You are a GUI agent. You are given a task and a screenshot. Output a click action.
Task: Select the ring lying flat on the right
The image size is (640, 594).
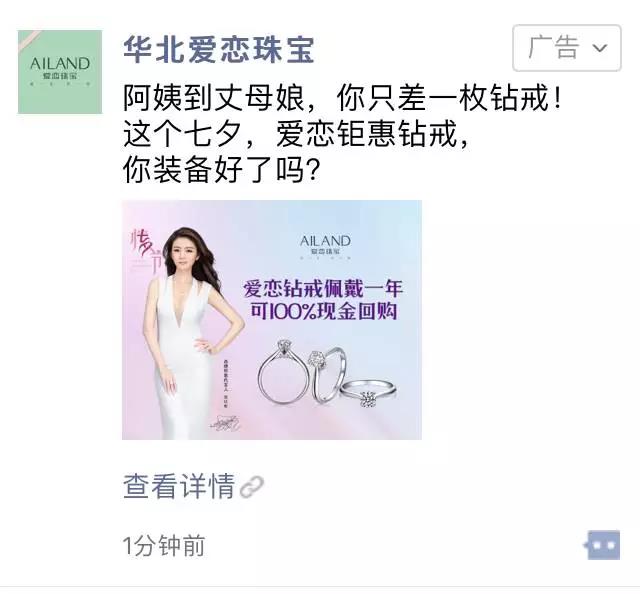pos(368,393)
